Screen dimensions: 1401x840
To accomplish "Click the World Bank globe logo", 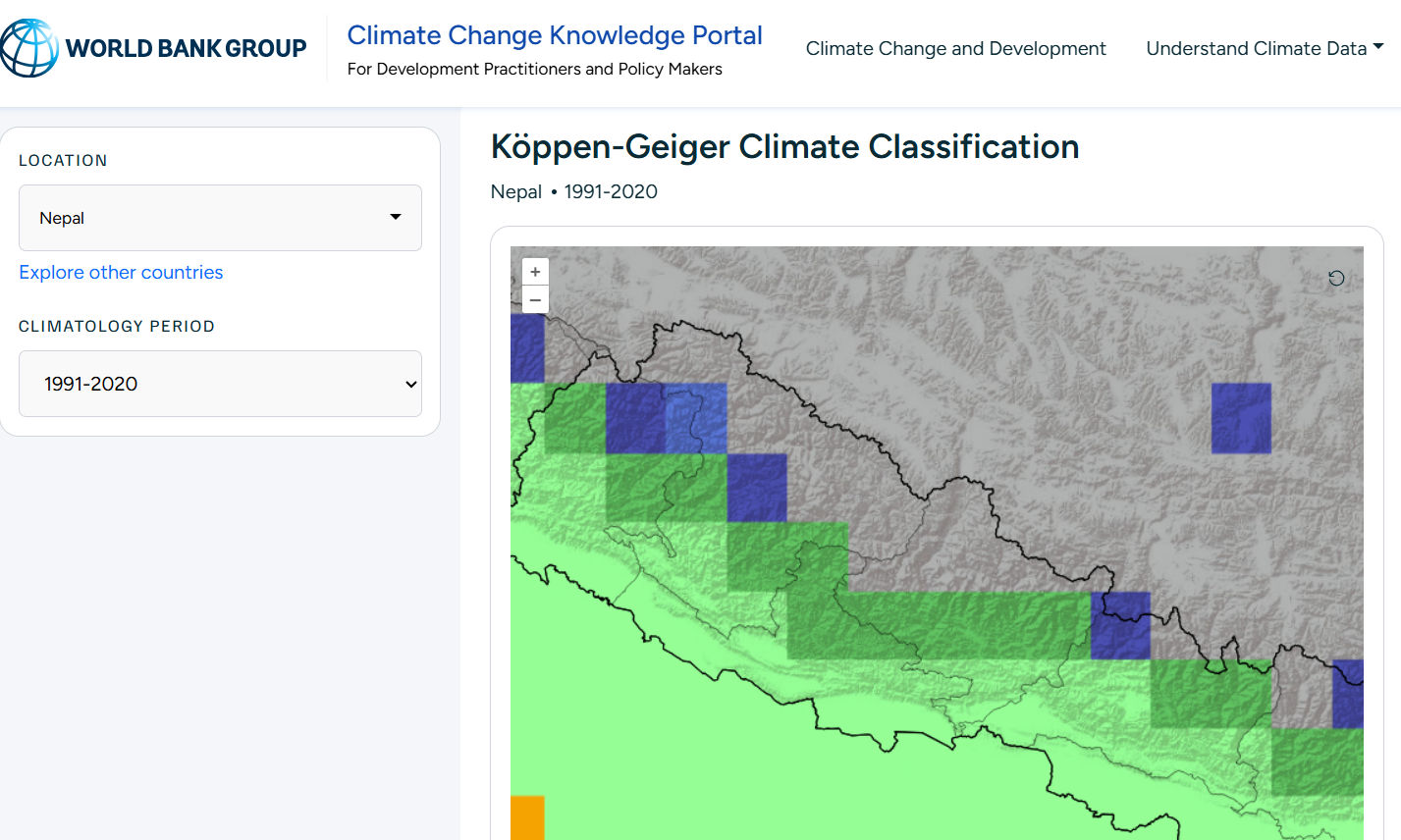I will click(28, 48).
